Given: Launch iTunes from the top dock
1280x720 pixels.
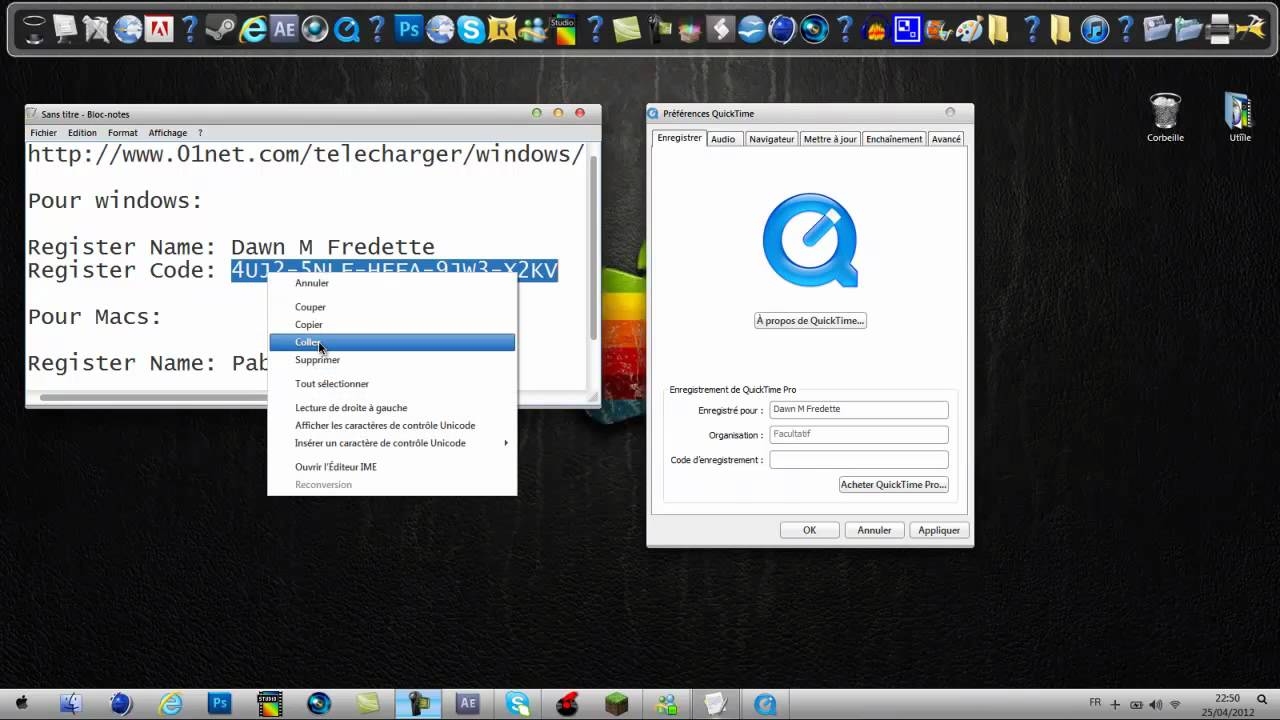Looking at the screenshot, I should (1095, 29).
